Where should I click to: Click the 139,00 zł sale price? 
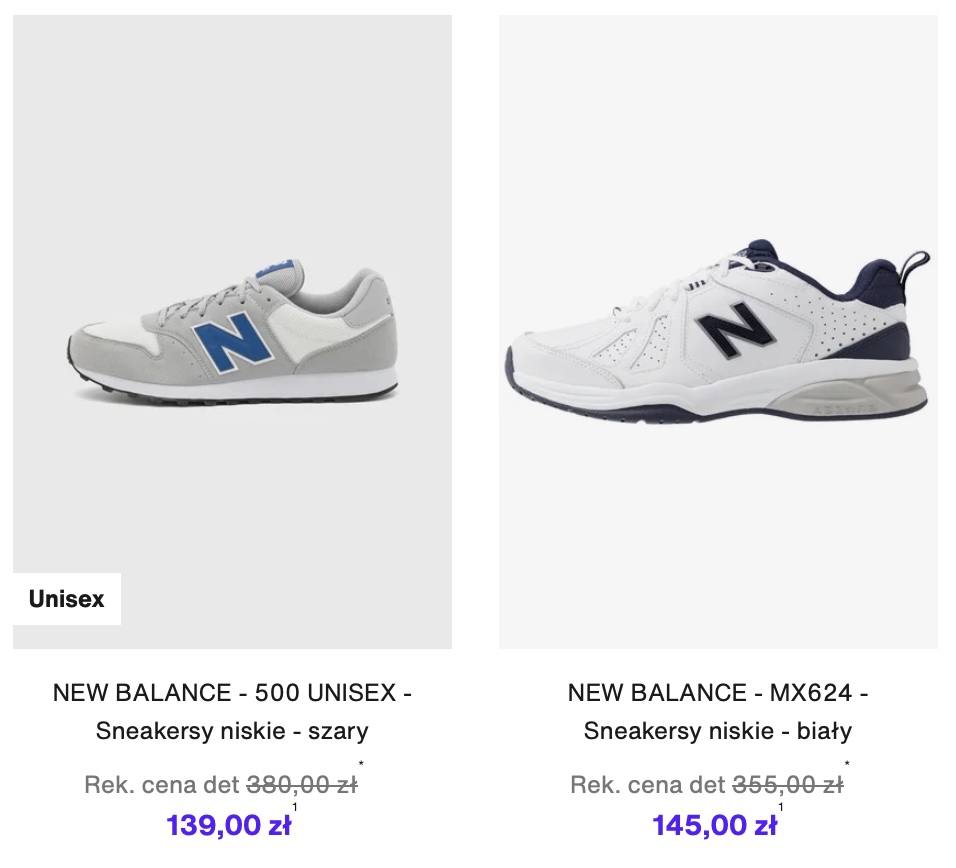click(228, 825)
